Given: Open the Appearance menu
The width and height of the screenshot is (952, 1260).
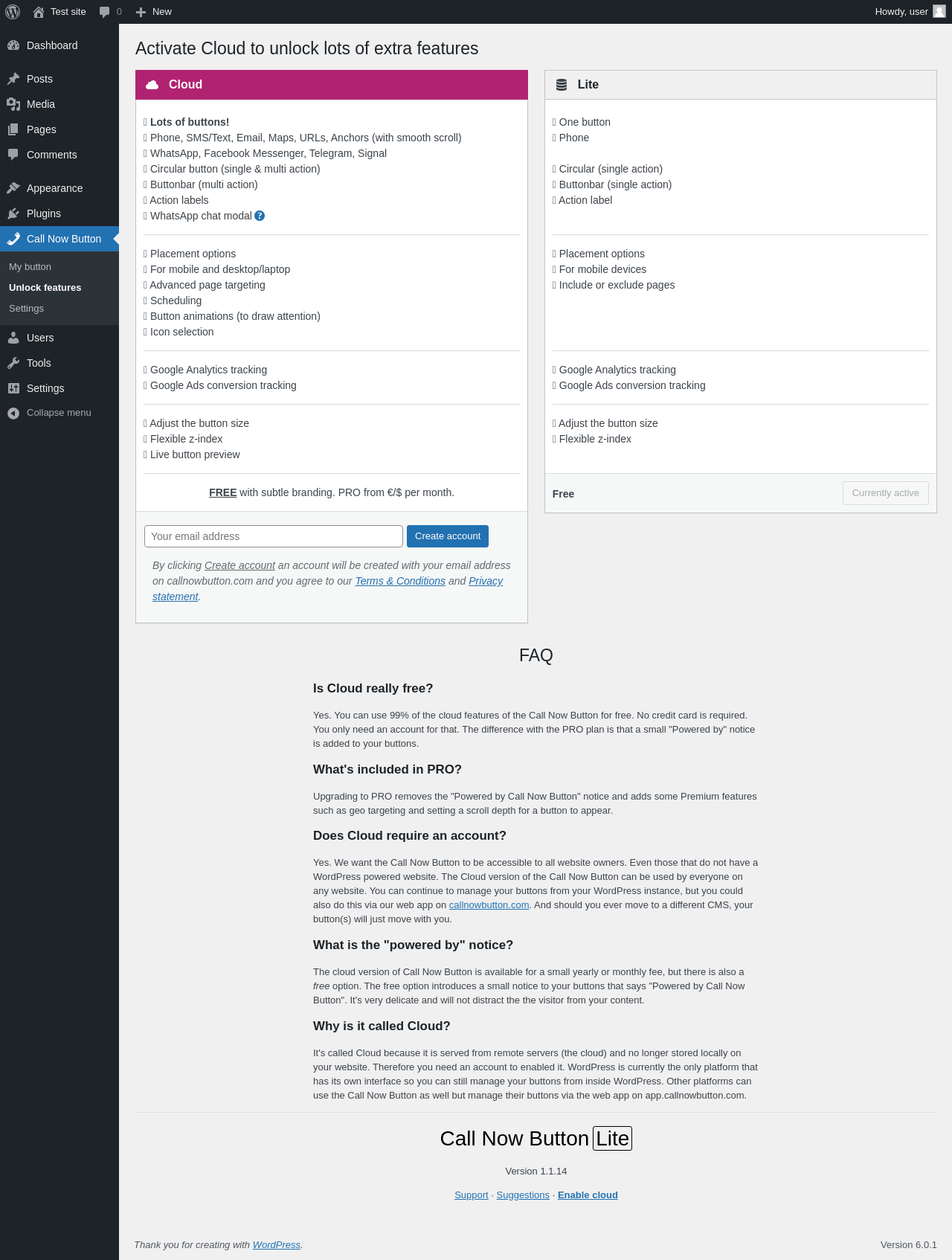Looking at the screenshot, I should pos(54,188).
